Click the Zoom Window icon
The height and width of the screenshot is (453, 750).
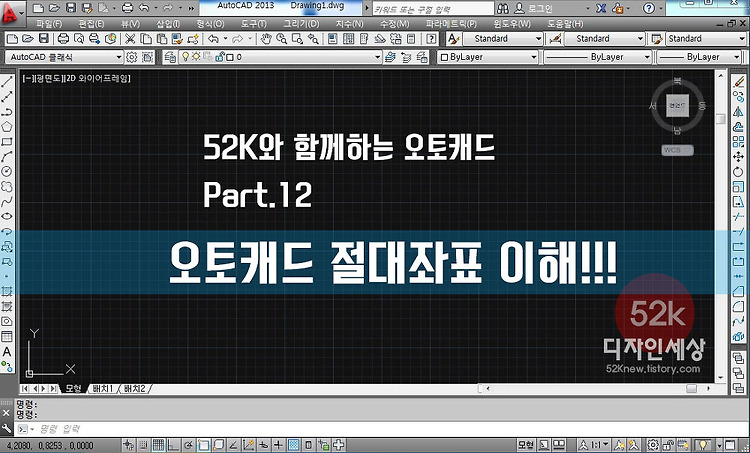(297, 39)
